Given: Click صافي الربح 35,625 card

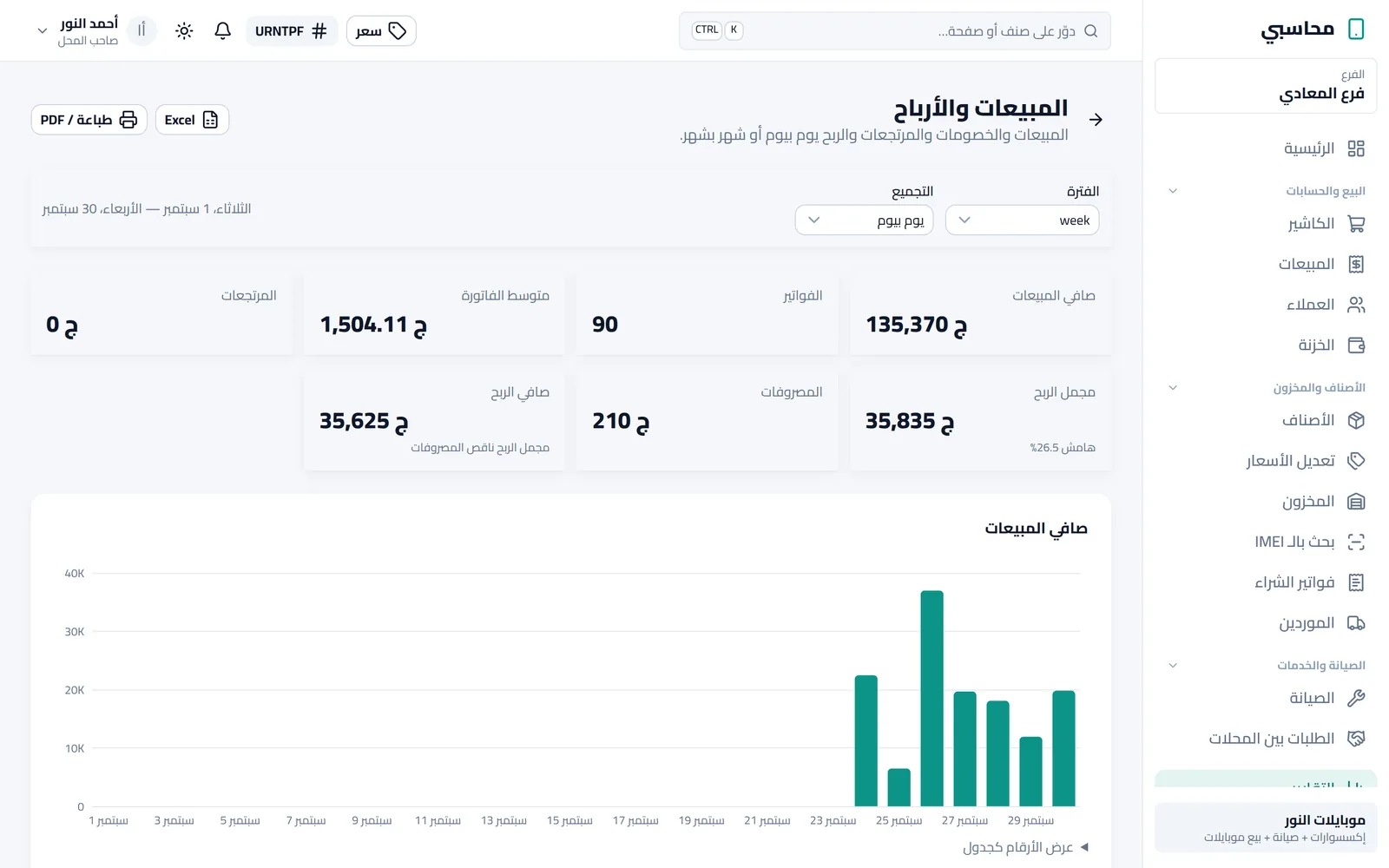Looking at the screenshot, I should pos(434,422).
